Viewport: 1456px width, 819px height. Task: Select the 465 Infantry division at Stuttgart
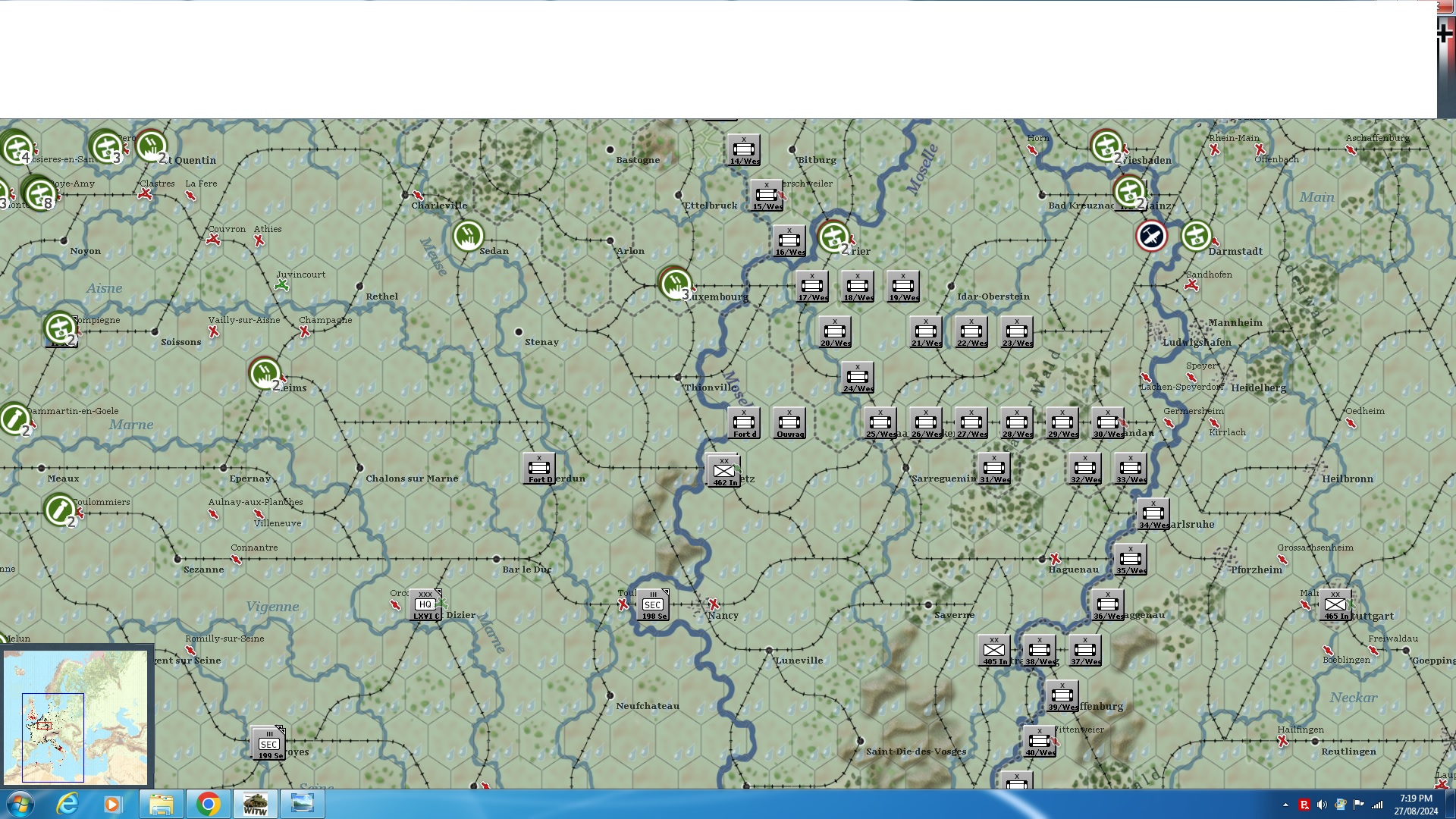(1335, 605)
